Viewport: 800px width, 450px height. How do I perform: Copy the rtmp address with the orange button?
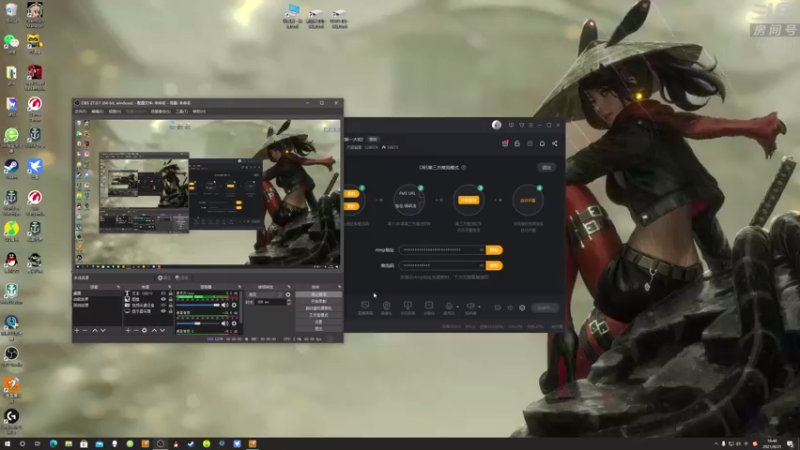tap(494, 250)
